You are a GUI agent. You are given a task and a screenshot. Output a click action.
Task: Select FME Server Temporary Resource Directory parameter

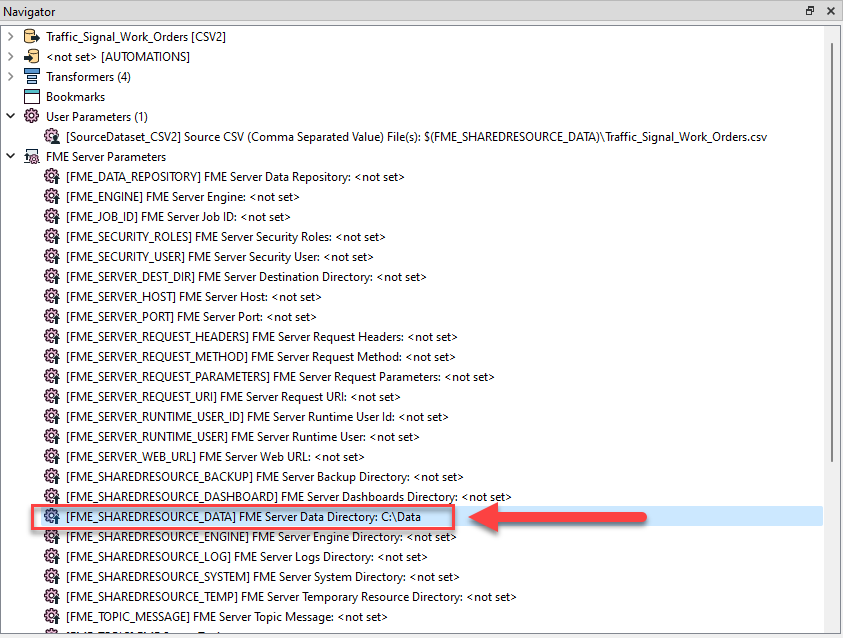pos(291,597)
